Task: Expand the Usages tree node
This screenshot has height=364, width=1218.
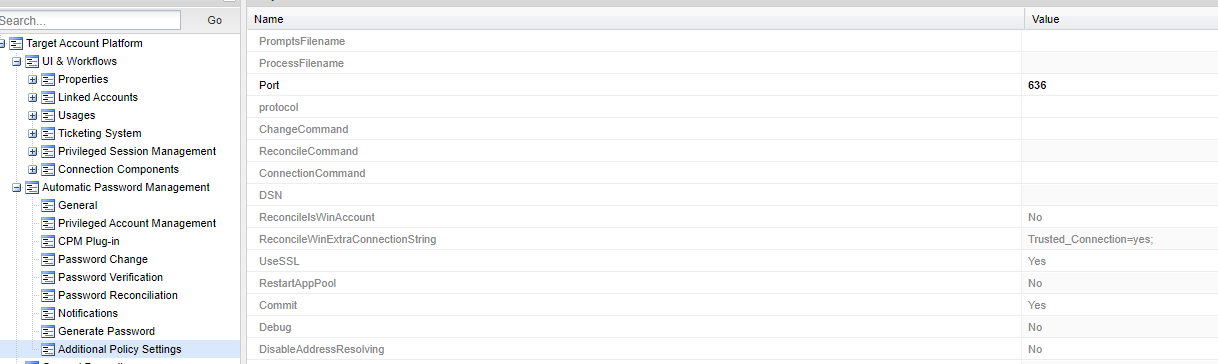Action: pyautogui.click(x=33, y=115)
